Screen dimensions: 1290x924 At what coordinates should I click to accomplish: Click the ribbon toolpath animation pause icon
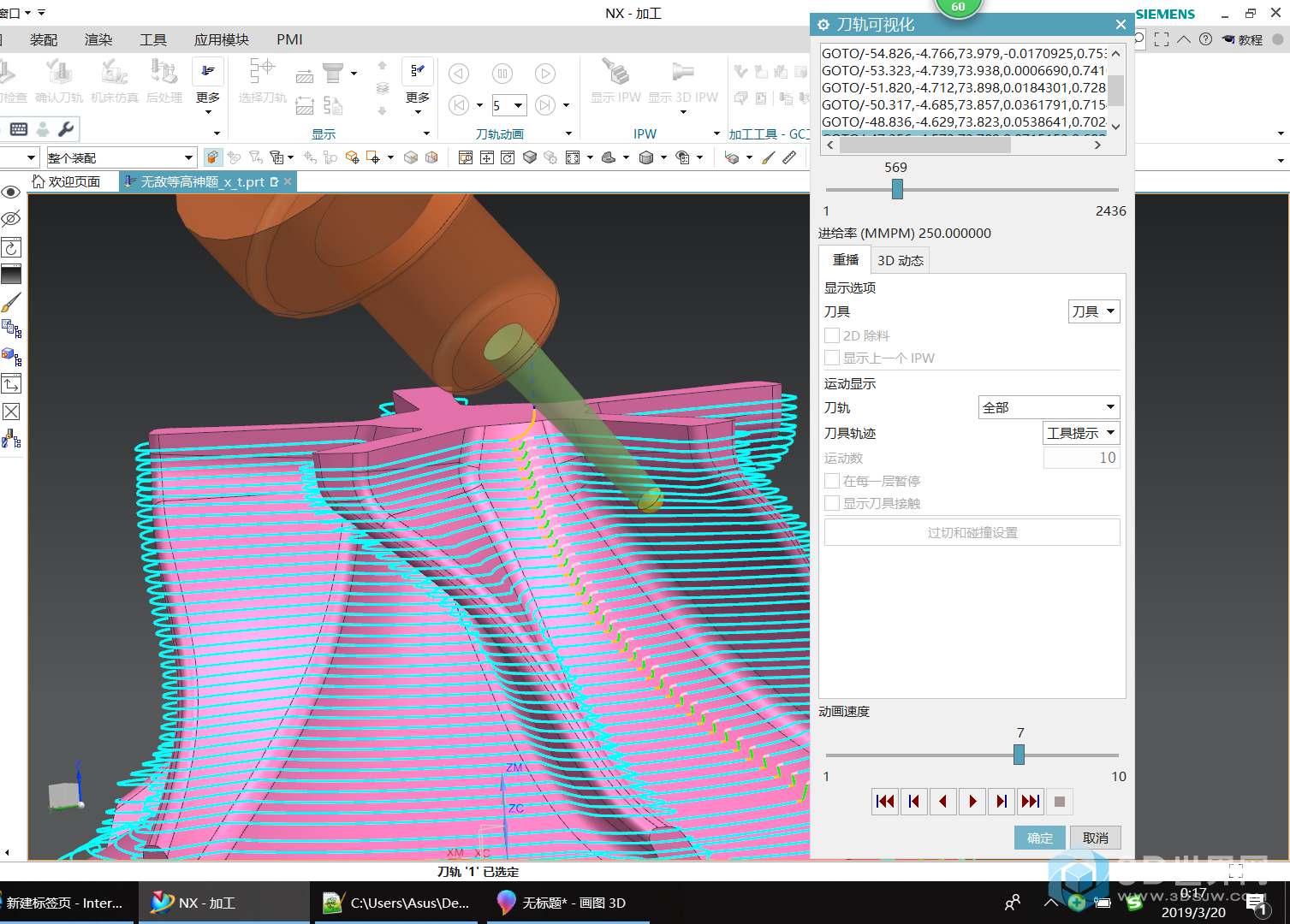click(x=502, y=74)
